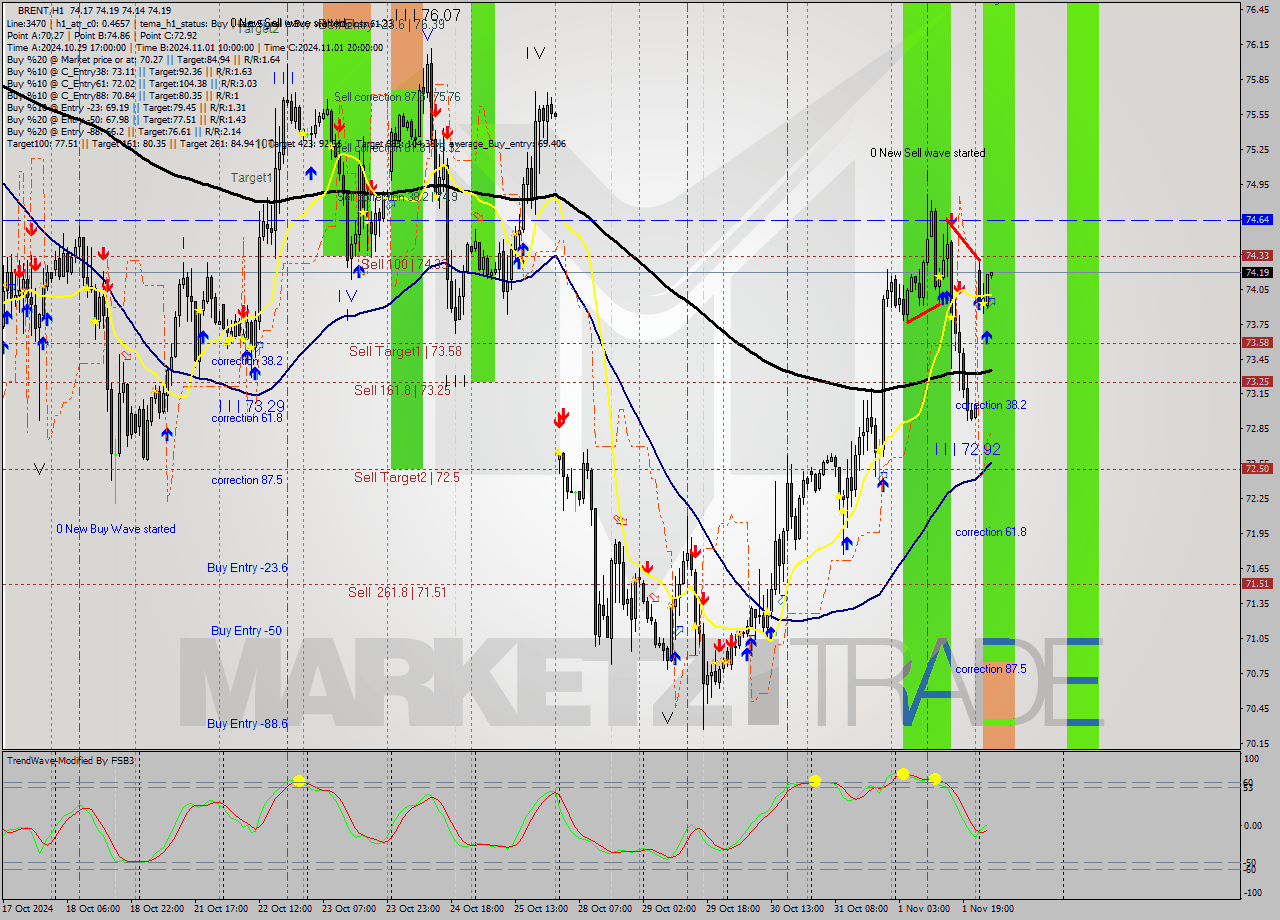Click the 75.85 price scale value
Screen dimensions: 1280x920
click(1257, 80)
